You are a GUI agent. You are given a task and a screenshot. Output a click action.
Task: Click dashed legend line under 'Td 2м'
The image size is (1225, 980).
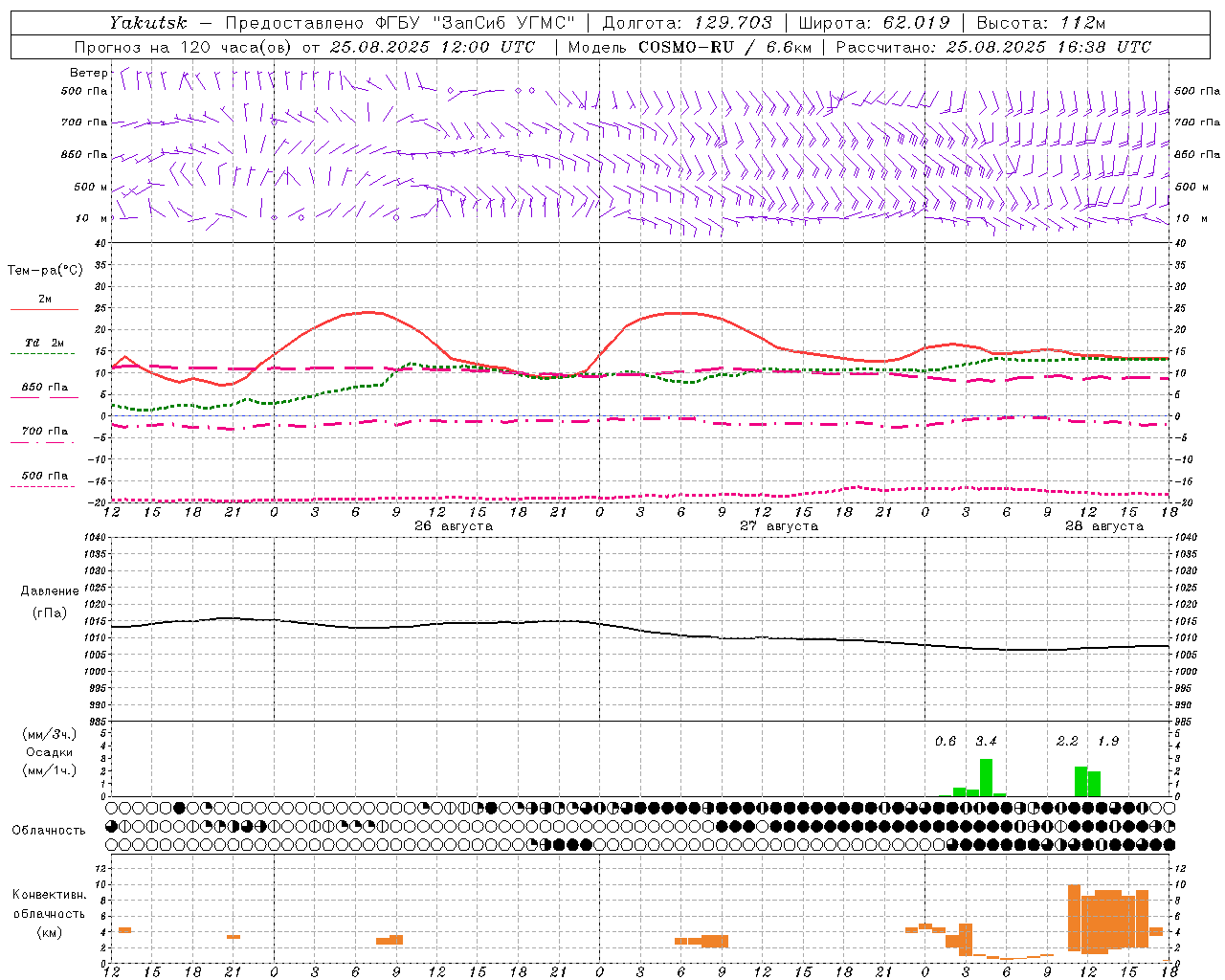[x=42, y=354]
